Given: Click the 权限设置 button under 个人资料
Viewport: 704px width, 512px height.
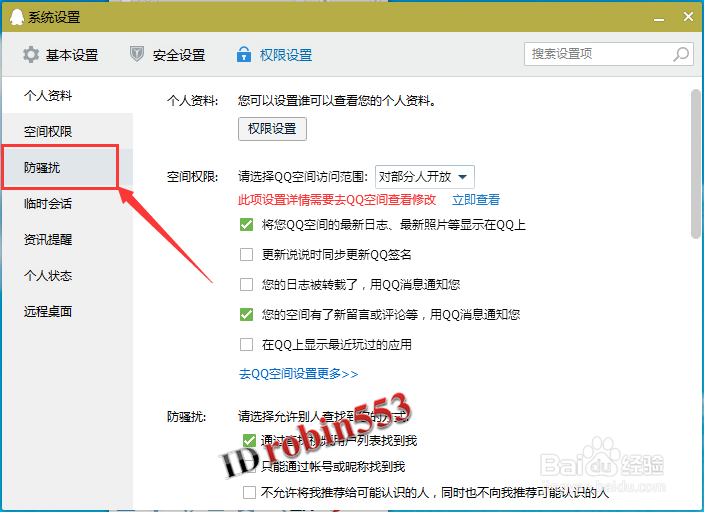Looking at the screenshot, I should pos(272,129).
